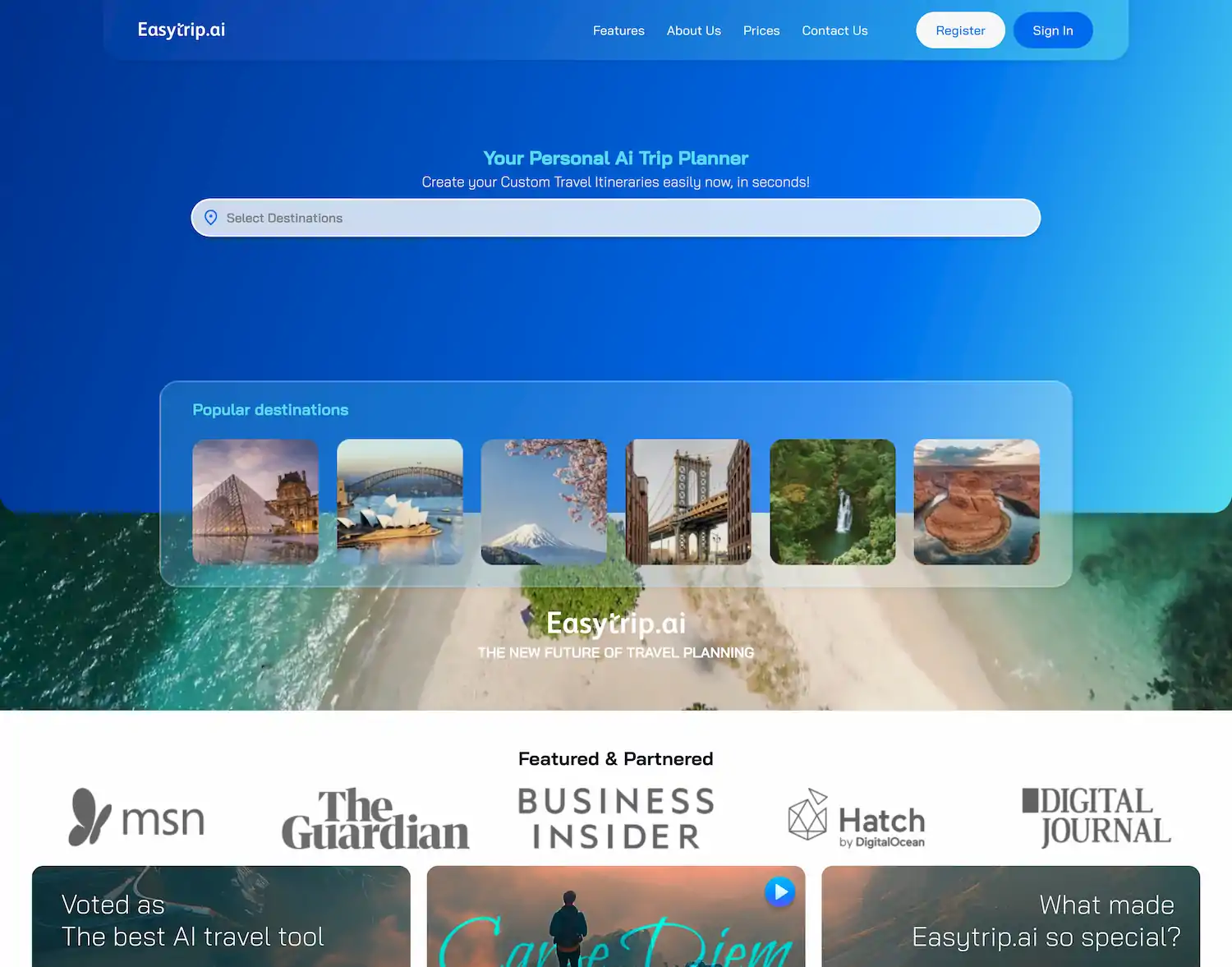Click the Business Insider logo
This screenshot has width=1232, height=967.
click(615, 817)
